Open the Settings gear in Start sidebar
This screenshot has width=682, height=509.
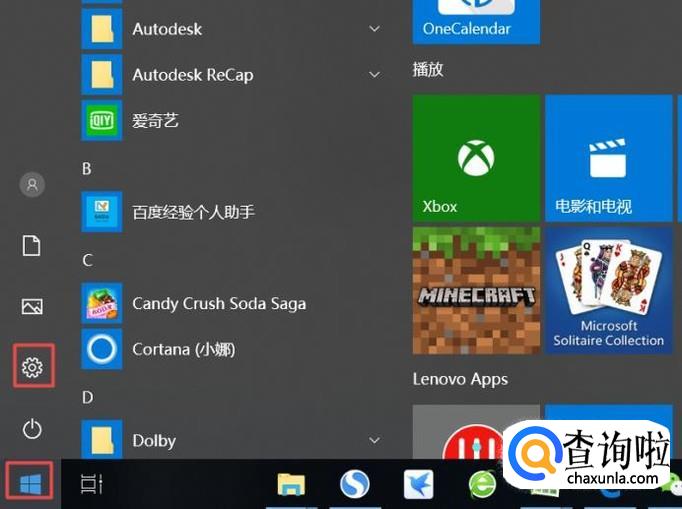click(32, 367)
